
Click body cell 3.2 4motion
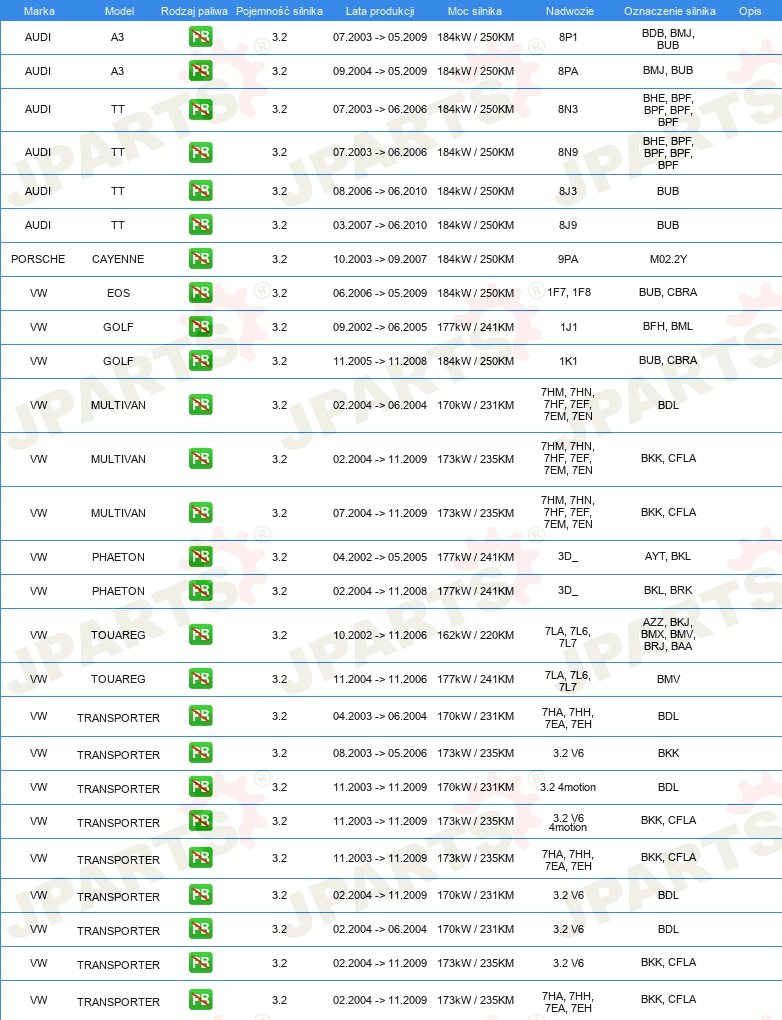coord(568,787)
